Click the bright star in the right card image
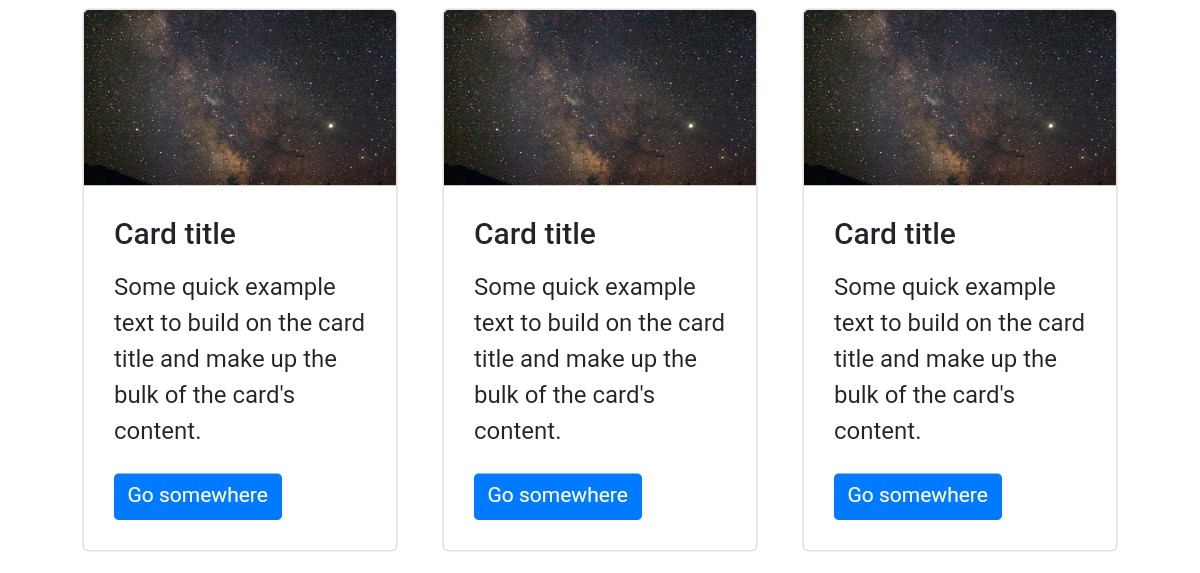 point(1051,126)
